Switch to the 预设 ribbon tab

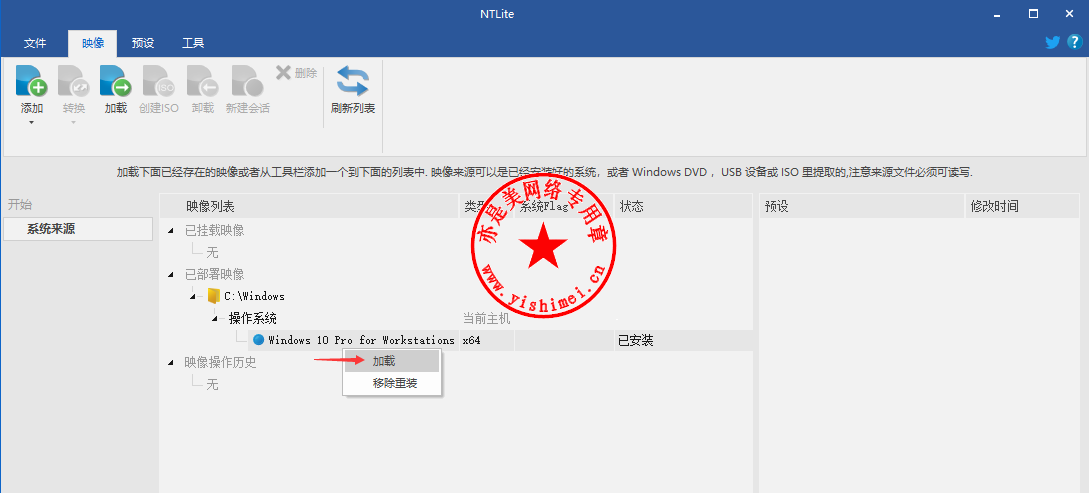(143, 43)
